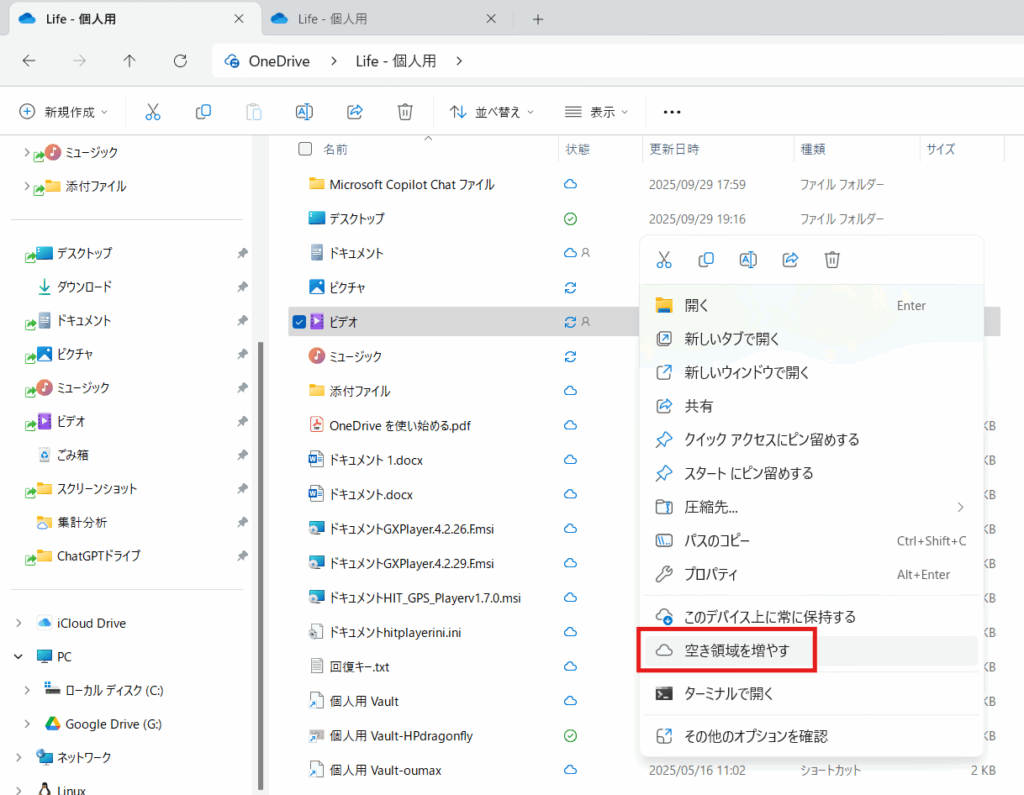Click the share icon in the main toolbar
The width and height of the screenshot is (1024, 795).
click(x=354, y=112)
